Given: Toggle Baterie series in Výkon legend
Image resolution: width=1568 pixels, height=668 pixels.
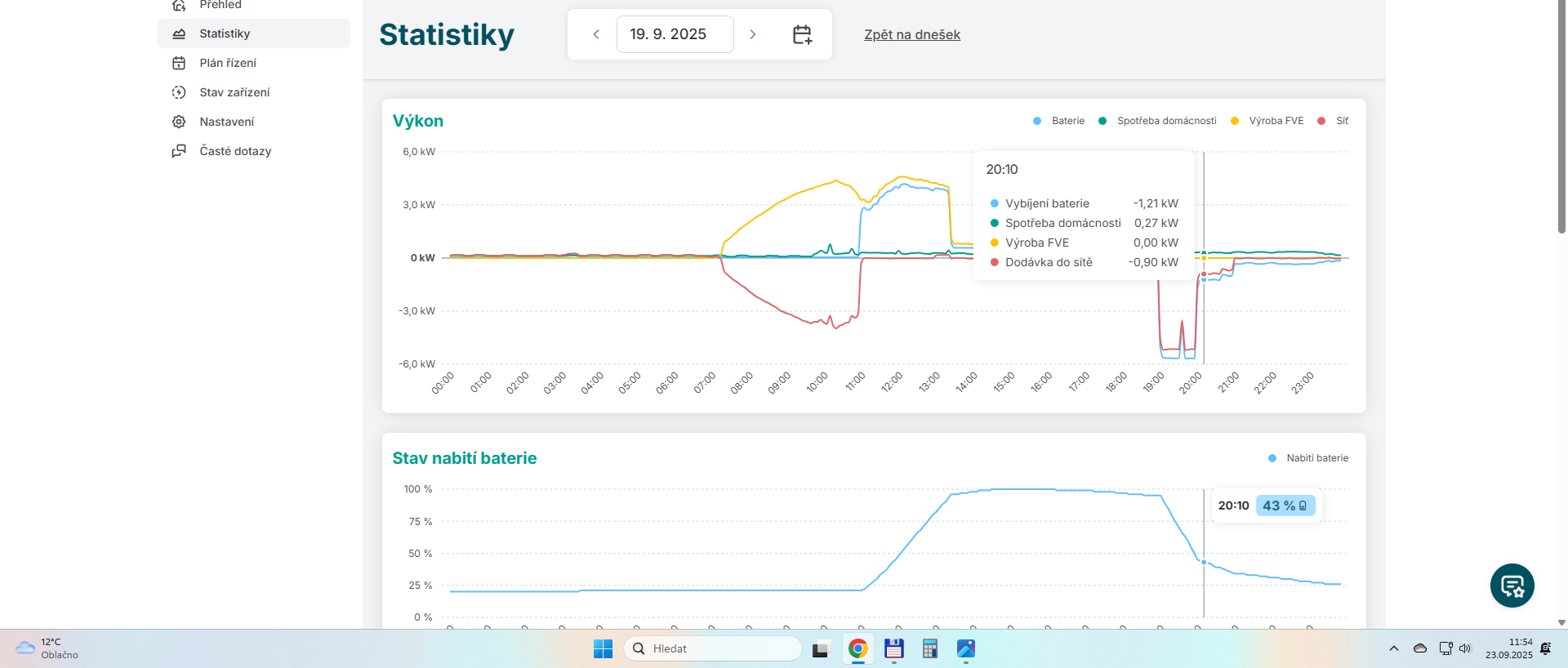Looking at the screenshot, I should 1059,121.
